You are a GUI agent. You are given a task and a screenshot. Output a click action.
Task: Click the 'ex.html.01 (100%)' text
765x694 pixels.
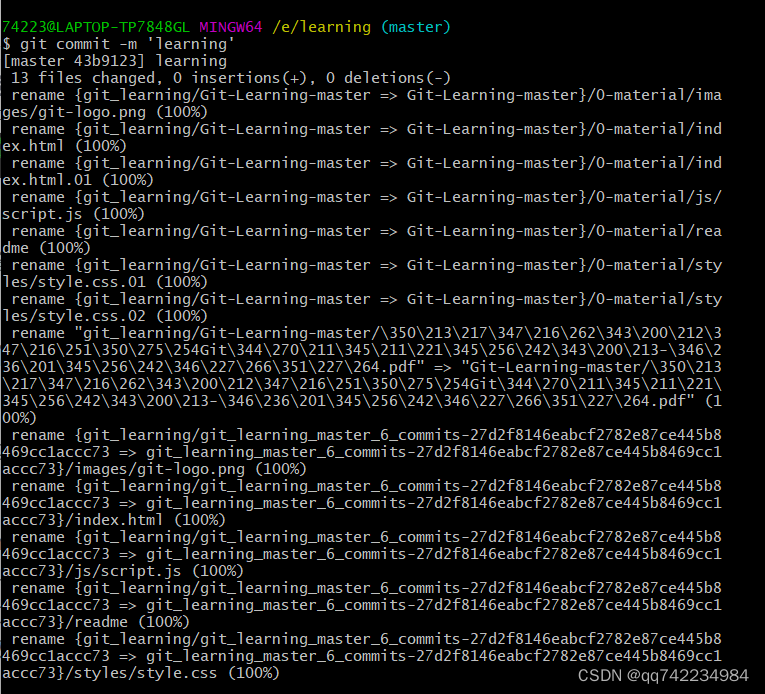pyautogui.click(x=77, y=180)
